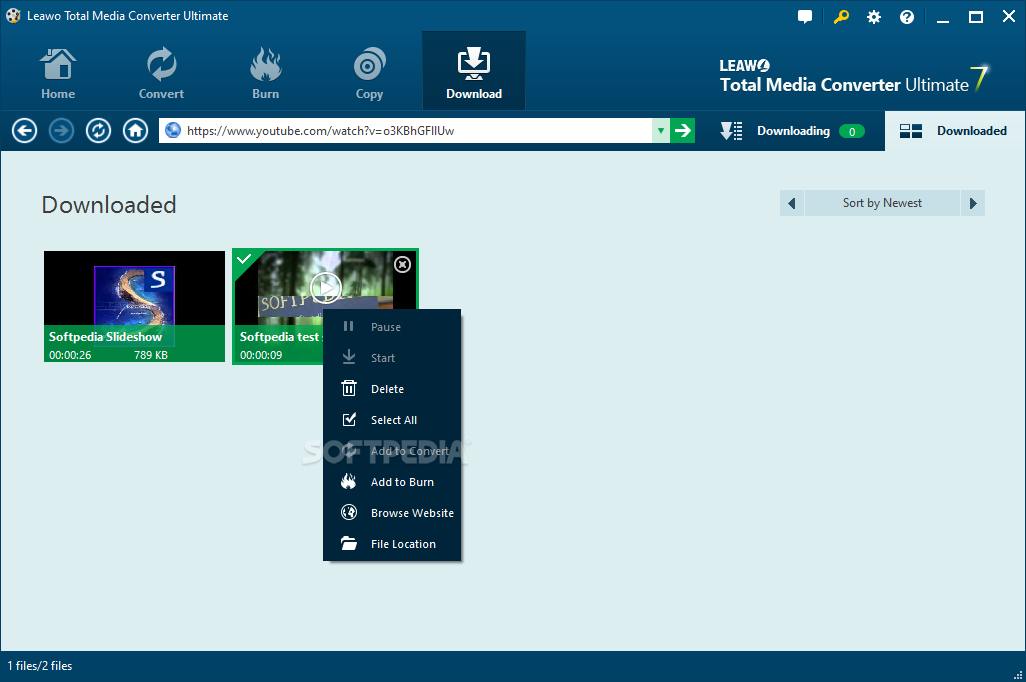Play the Softpedia test video
The height and width of the screenshot is (682, 1026).
click(326, 287)
